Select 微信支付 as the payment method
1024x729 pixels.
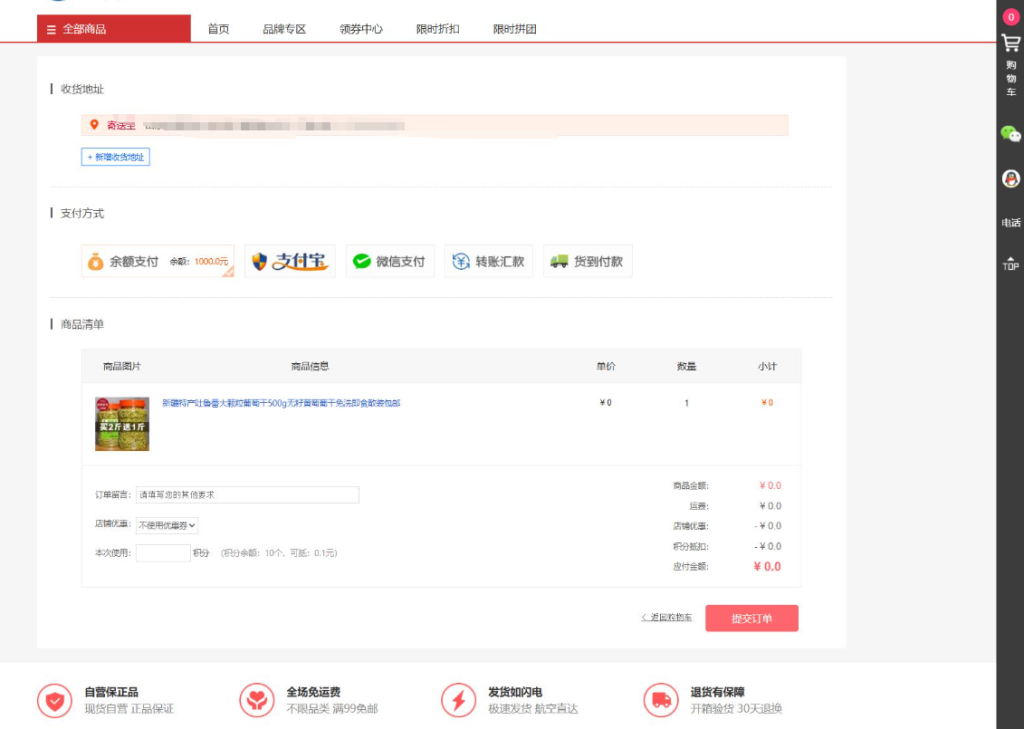(390, 261)
